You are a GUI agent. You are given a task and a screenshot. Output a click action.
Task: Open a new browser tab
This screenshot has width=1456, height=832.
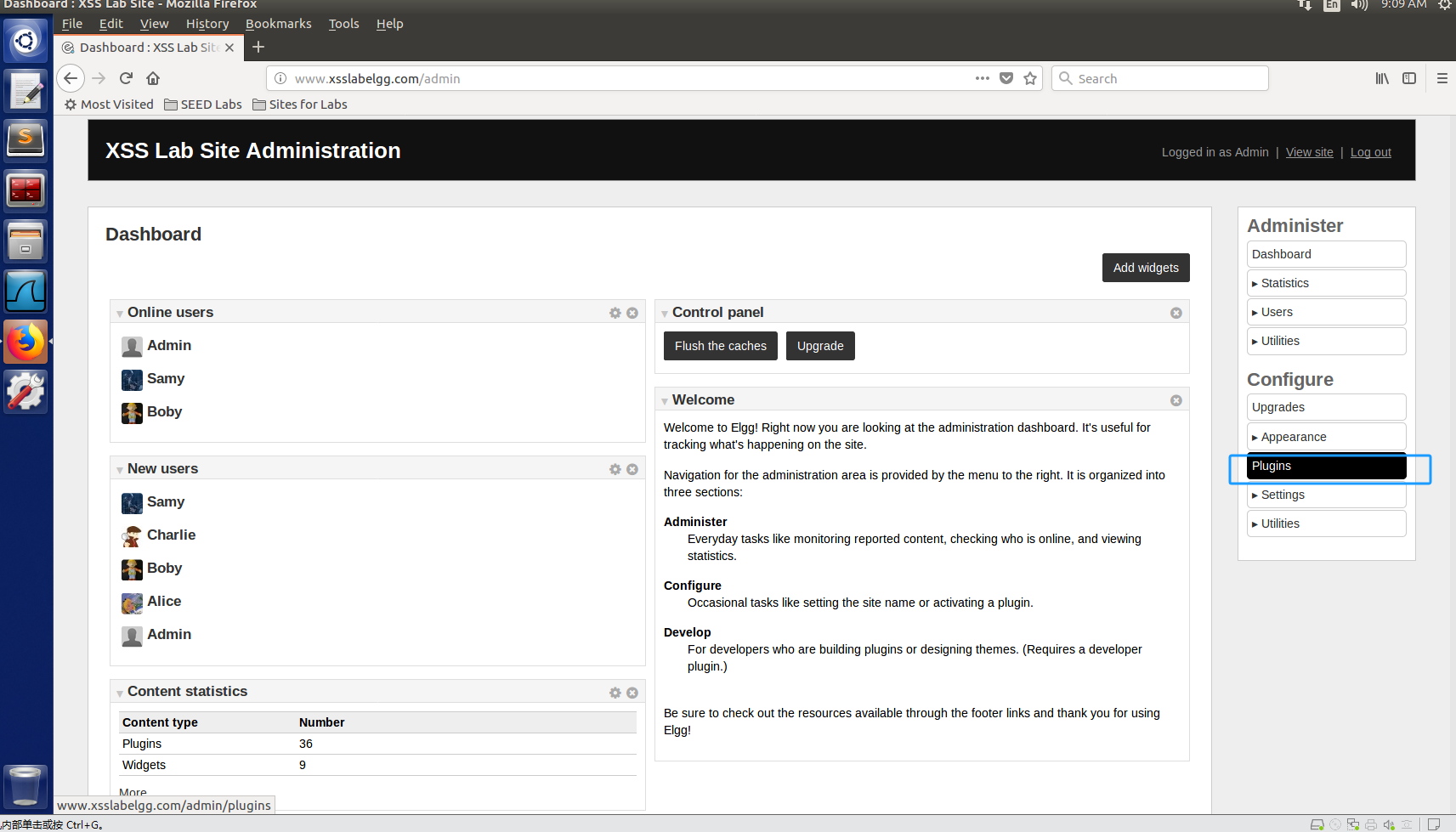(x=258, y=47)
